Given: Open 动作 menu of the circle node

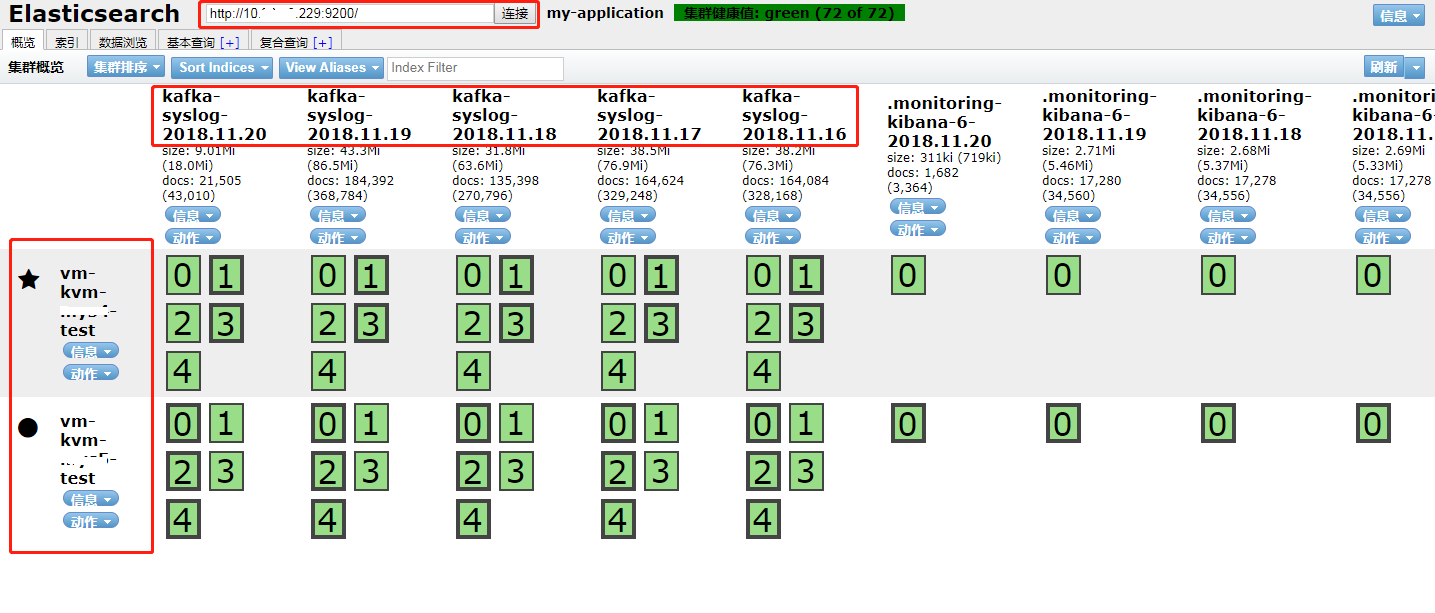Looking at the screenshot, I should [91, 521].
